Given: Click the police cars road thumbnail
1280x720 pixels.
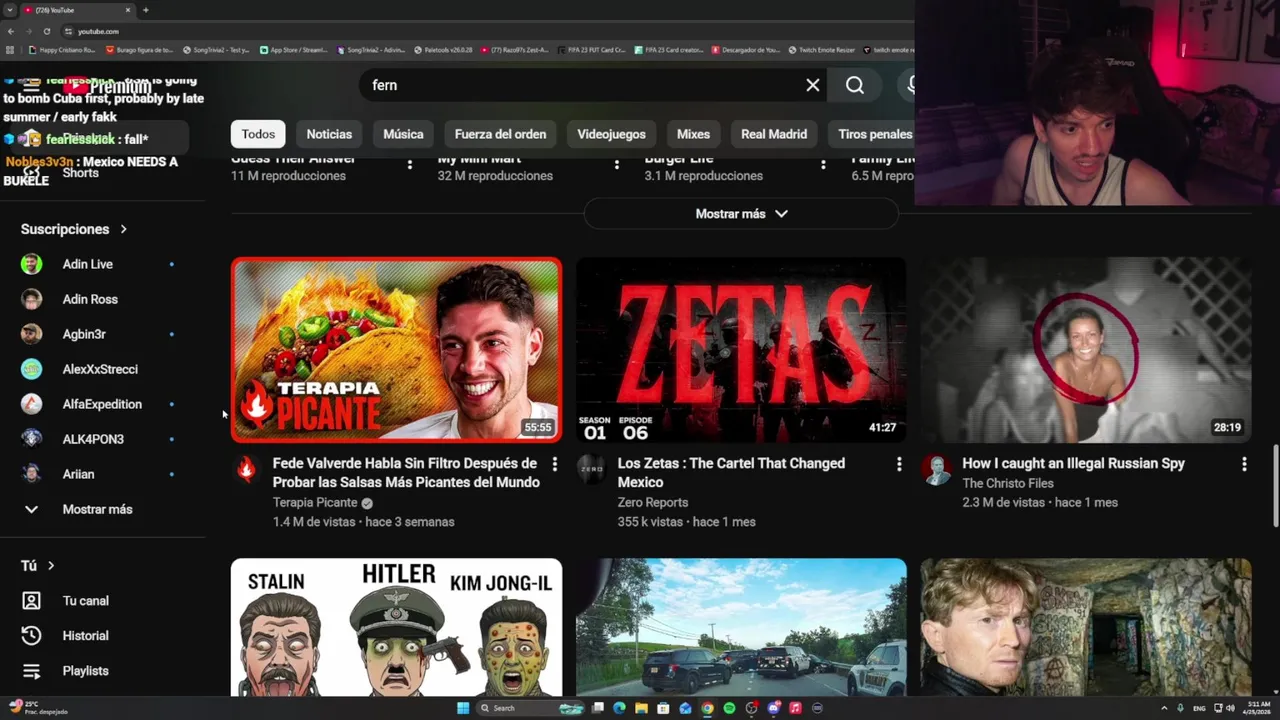Looking at the screenshot, I should [741, 627].
